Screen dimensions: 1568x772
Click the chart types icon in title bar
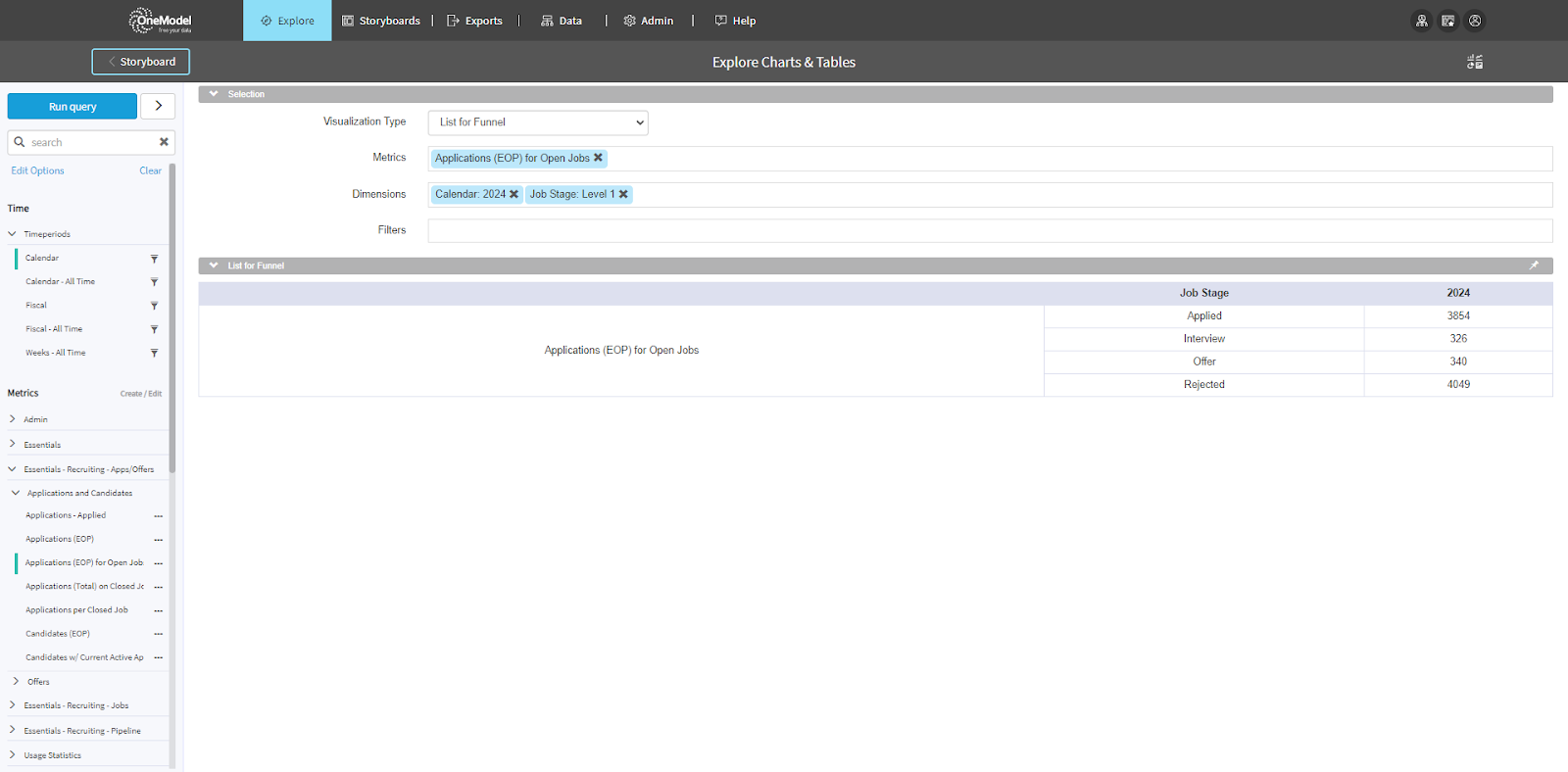point(1474,62)
